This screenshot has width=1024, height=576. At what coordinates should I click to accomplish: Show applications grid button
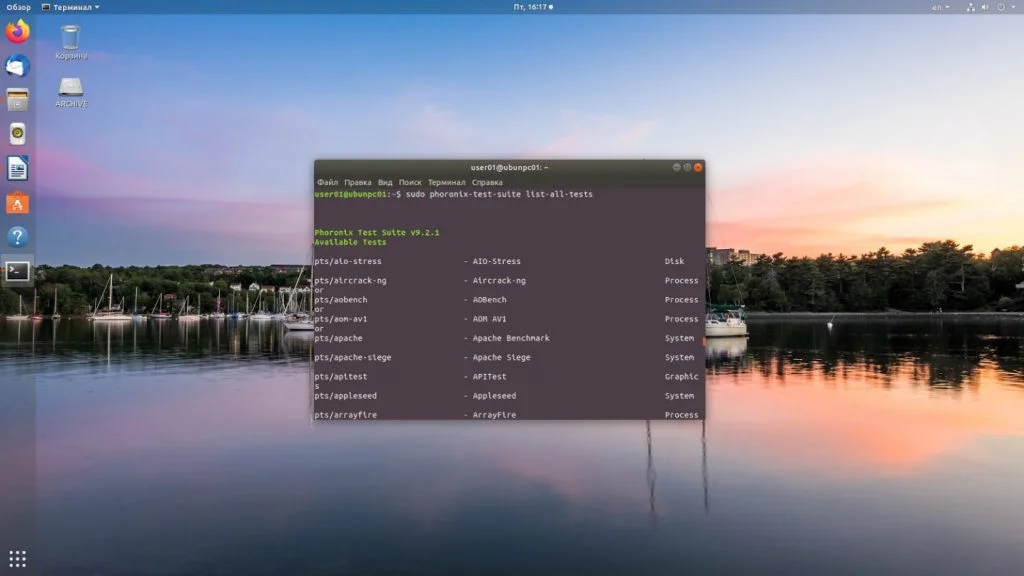coord(18,558)
